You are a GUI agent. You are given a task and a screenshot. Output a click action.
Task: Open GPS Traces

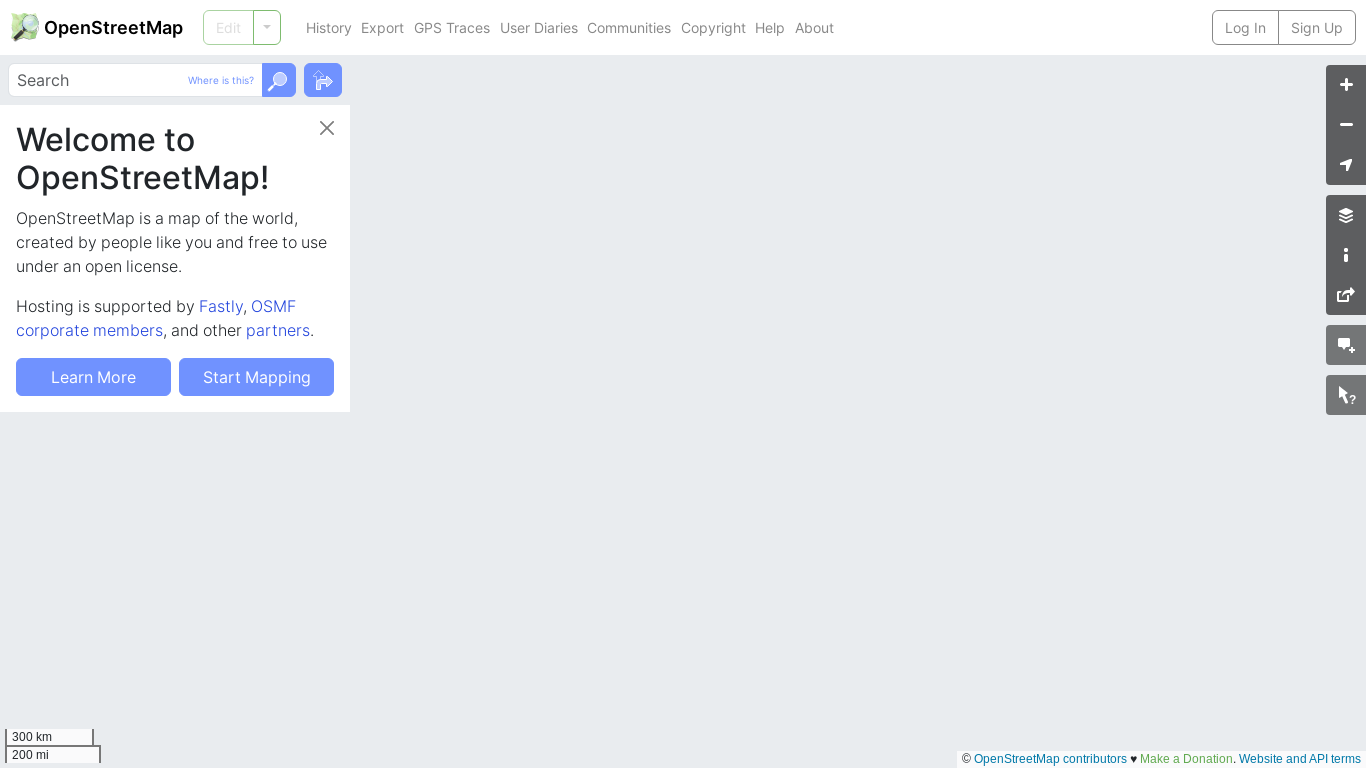452,28
